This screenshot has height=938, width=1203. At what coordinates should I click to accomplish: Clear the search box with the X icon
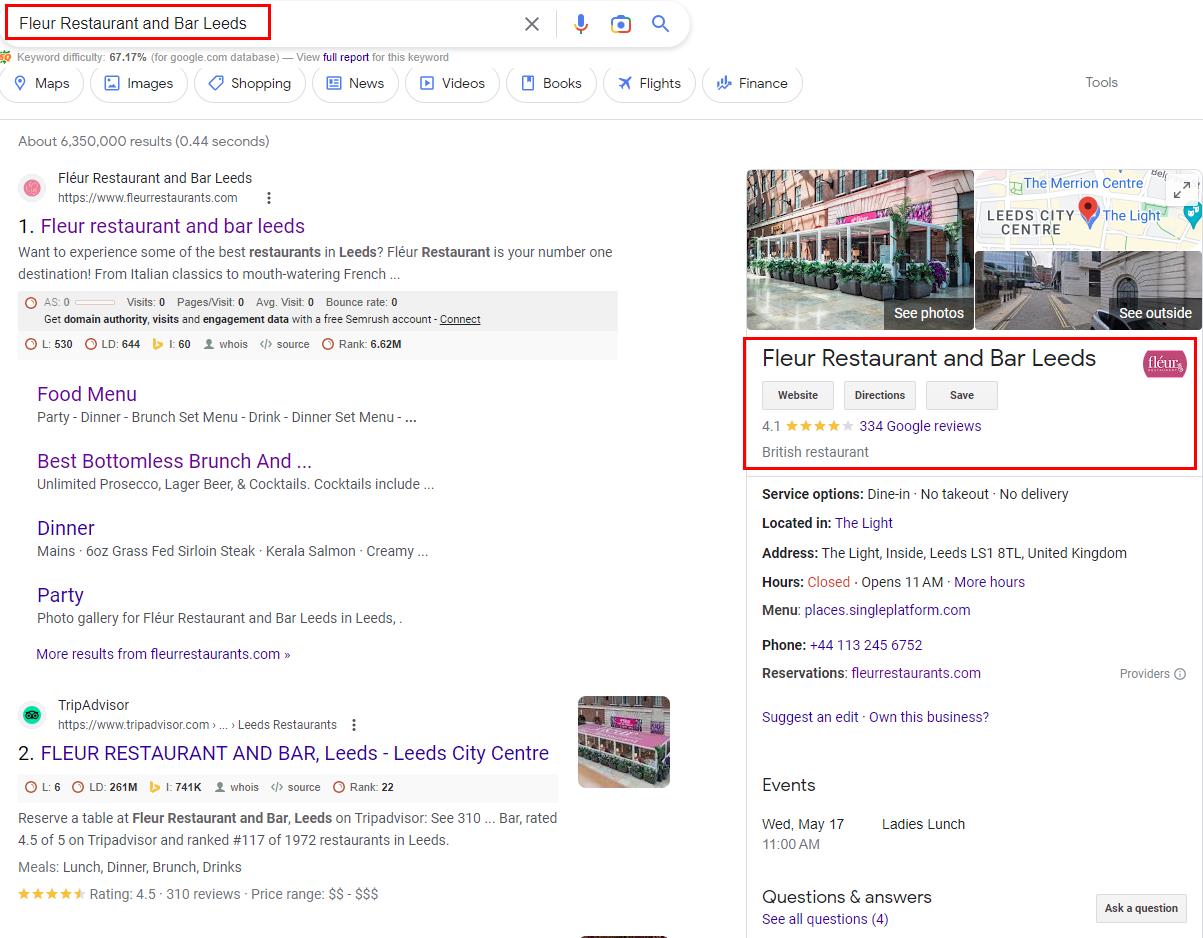pyautogui.click(x=532, y=24)
